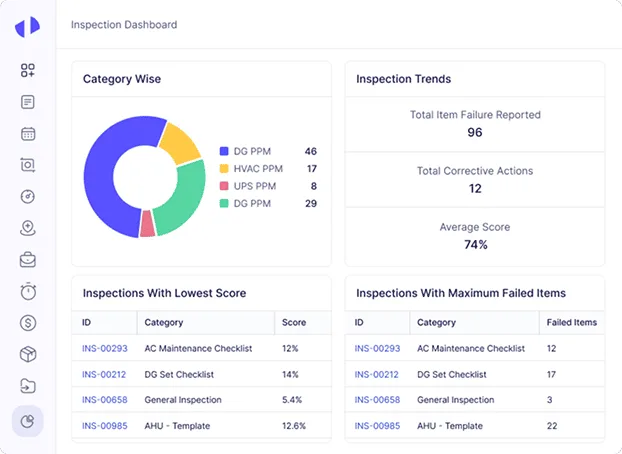This screenshot has height=454, width=622.
Task: Open INS-00293 in Lowest Score table
Action: tap(105, 348)
